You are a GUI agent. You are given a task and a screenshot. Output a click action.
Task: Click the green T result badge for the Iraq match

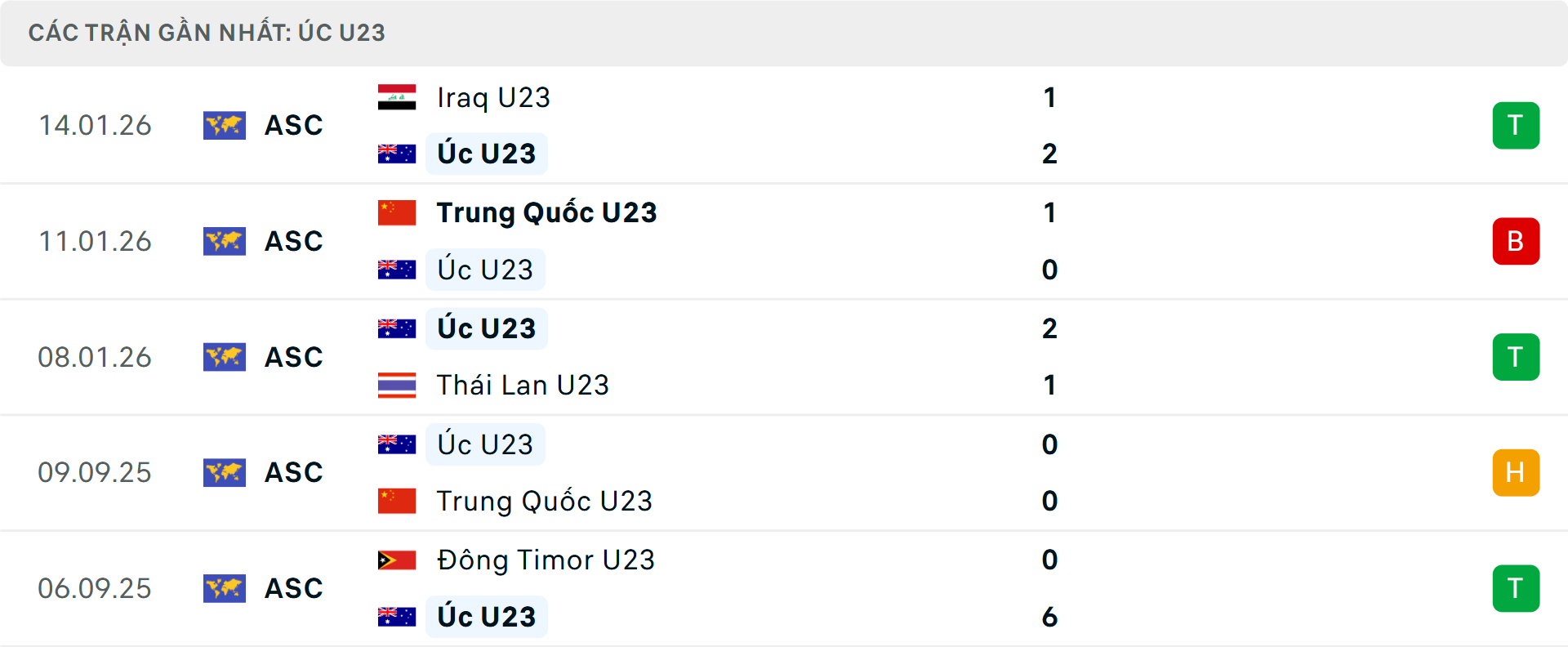coord(1516,125)
